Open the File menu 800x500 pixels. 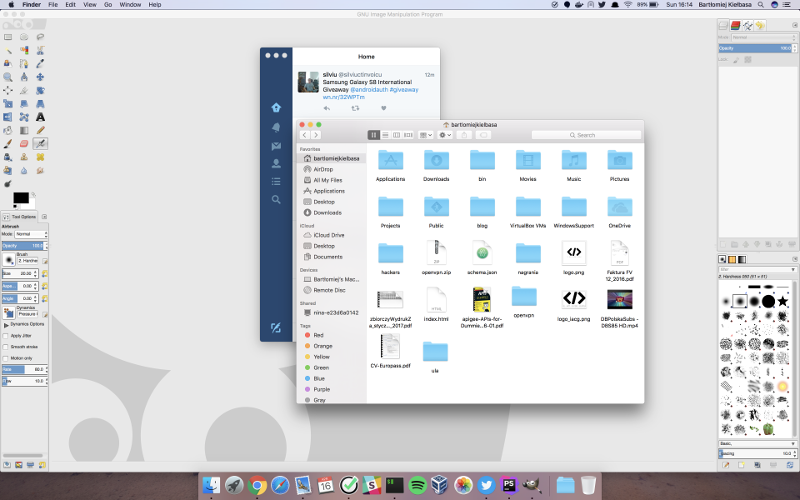pyautogui.click(x=53, y=5)
